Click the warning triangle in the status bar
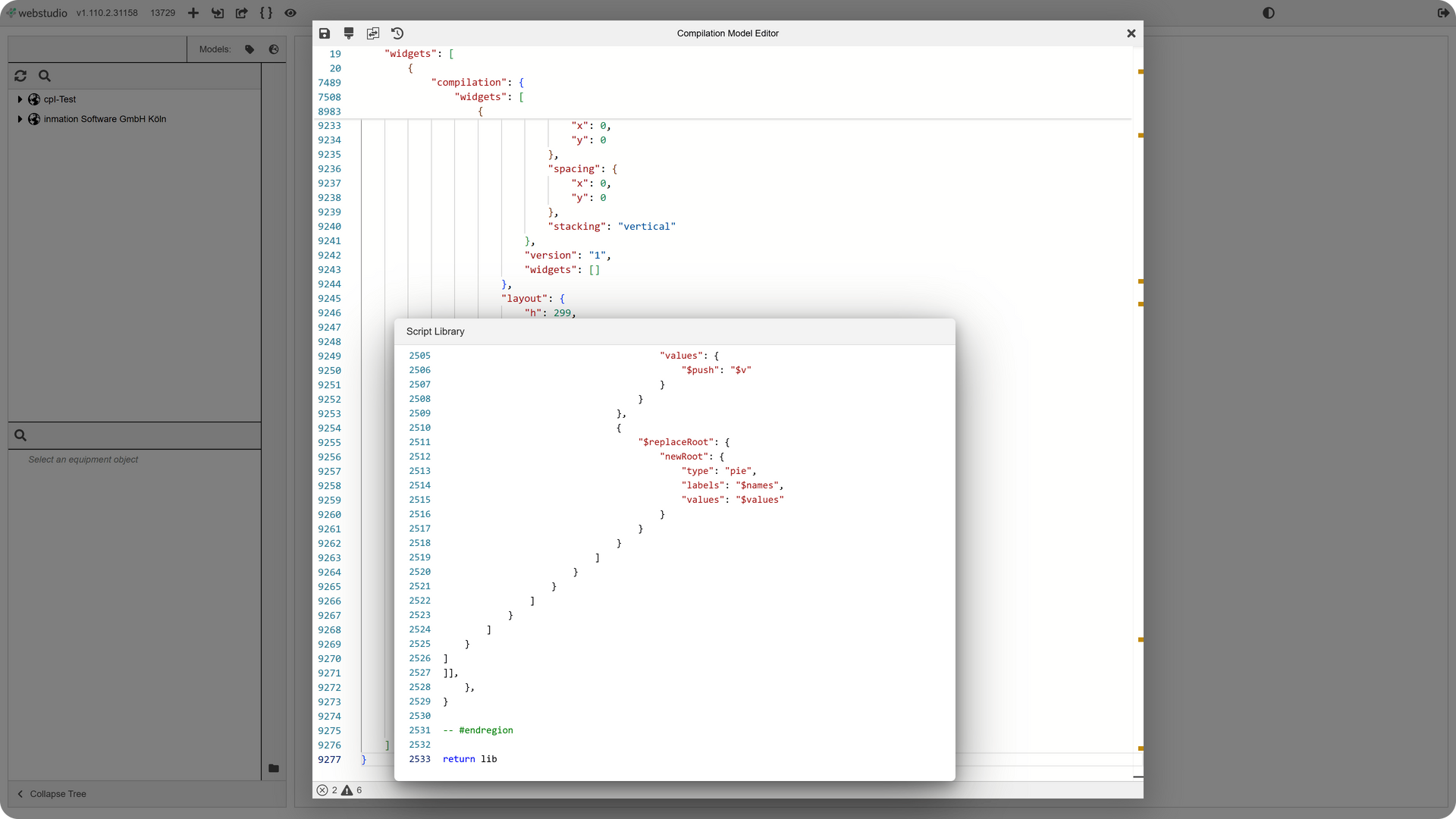 click(347, 790)
